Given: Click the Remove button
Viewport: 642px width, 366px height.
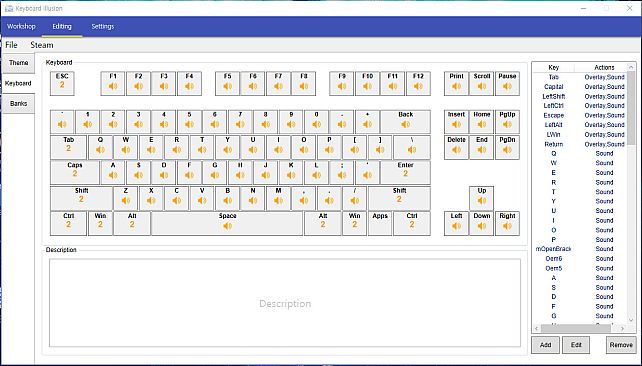Looking at the screenshot, I should (621, 345).
